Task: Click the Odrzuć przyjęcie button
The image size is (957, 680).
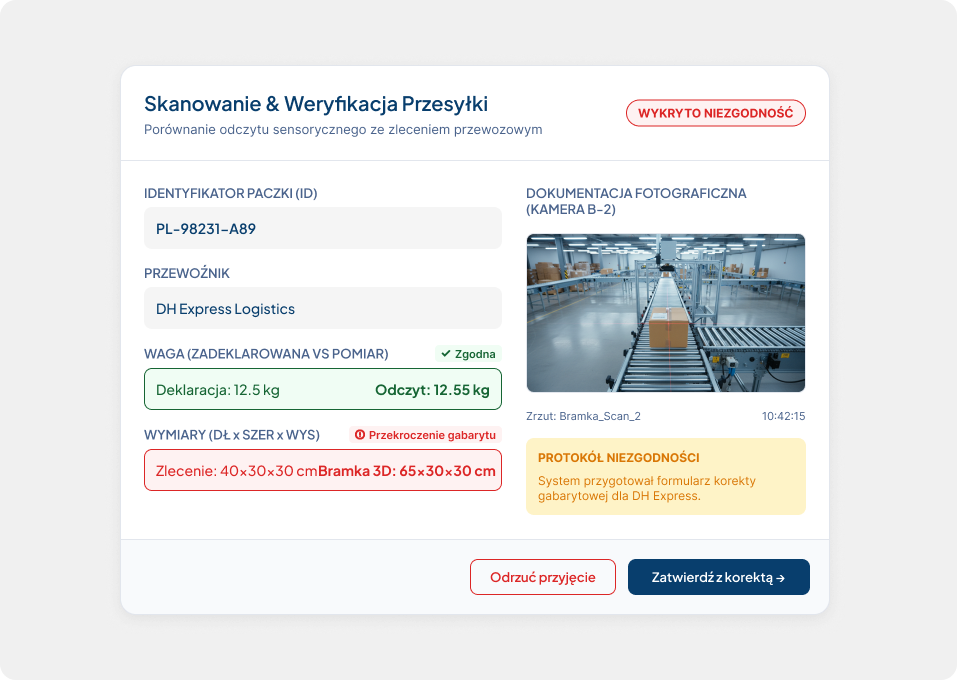Action: (x=543, y=577)
